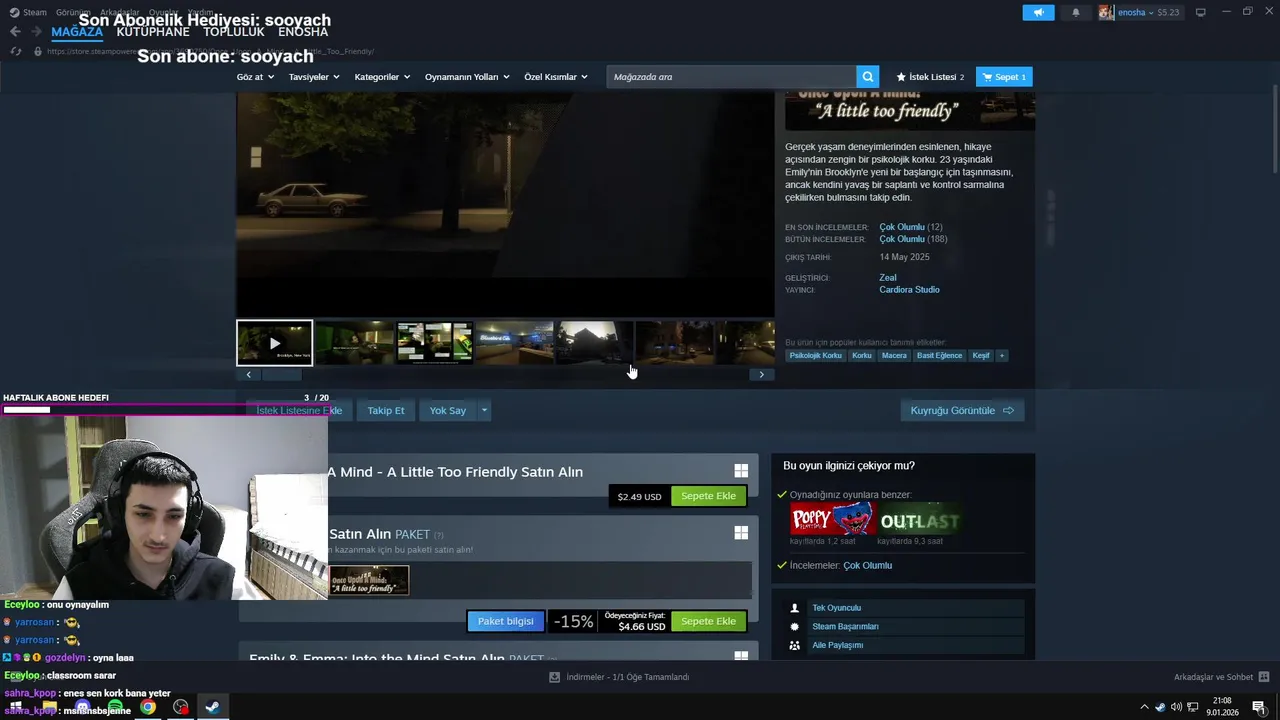Screen dimensions: 1280x720
Task: Open the Aile Paylaşımı feature link
Action: coord(837,645)
